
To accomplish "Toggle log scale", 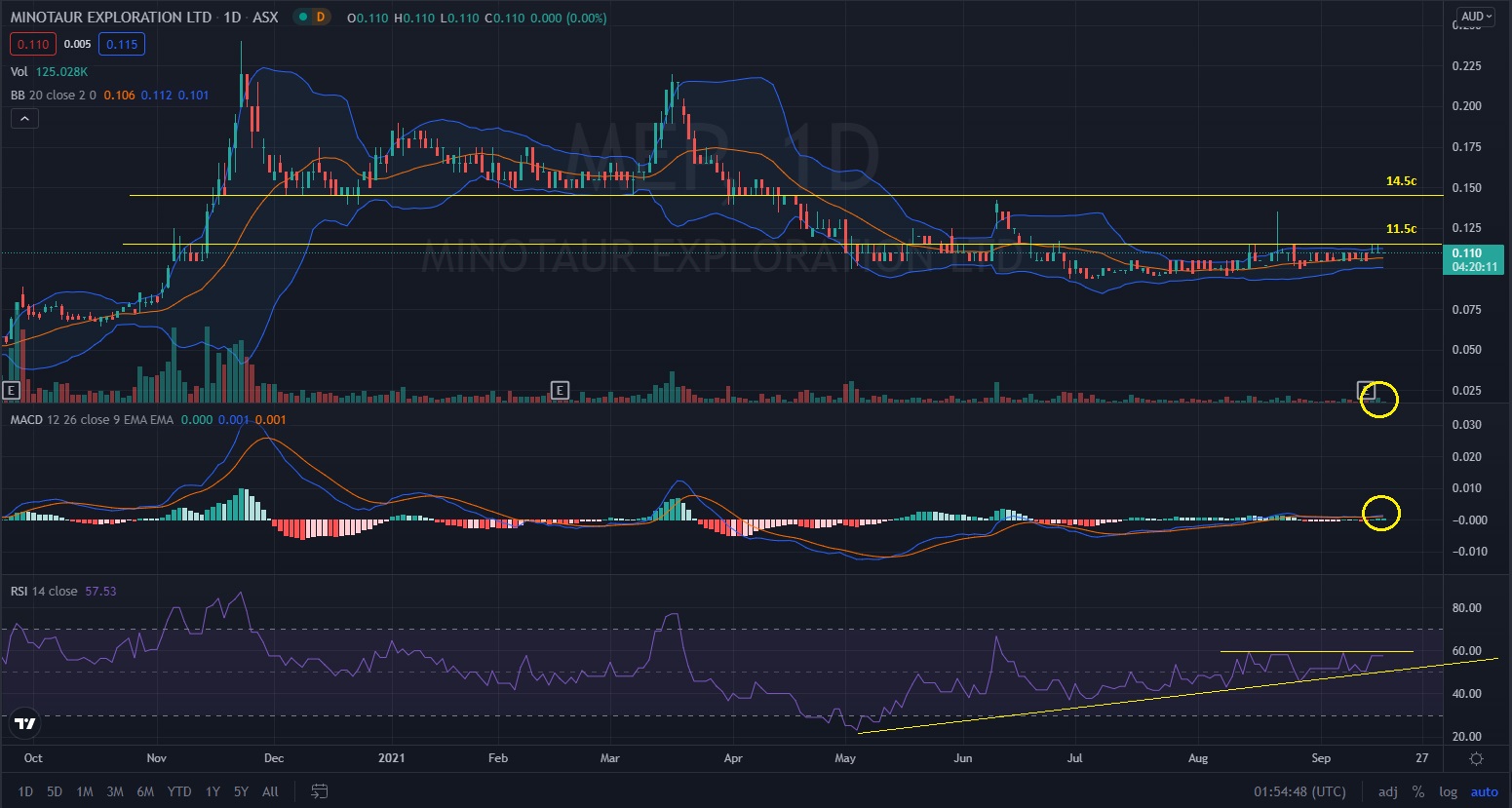I will click(1448, 791).
